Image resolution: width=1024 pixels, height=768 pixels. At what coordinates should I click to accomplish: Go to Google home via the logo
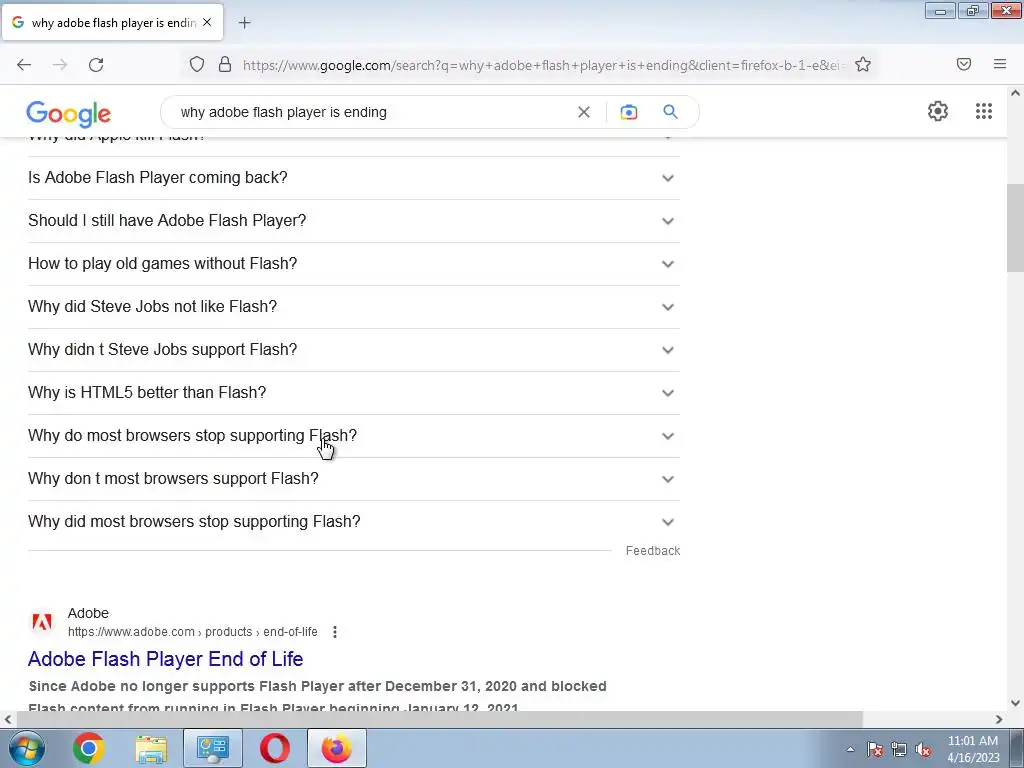[69, 114]
